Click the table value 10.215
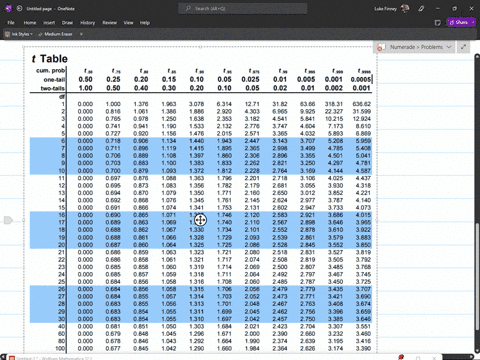 pyautogui.click(x=334, y=119)
